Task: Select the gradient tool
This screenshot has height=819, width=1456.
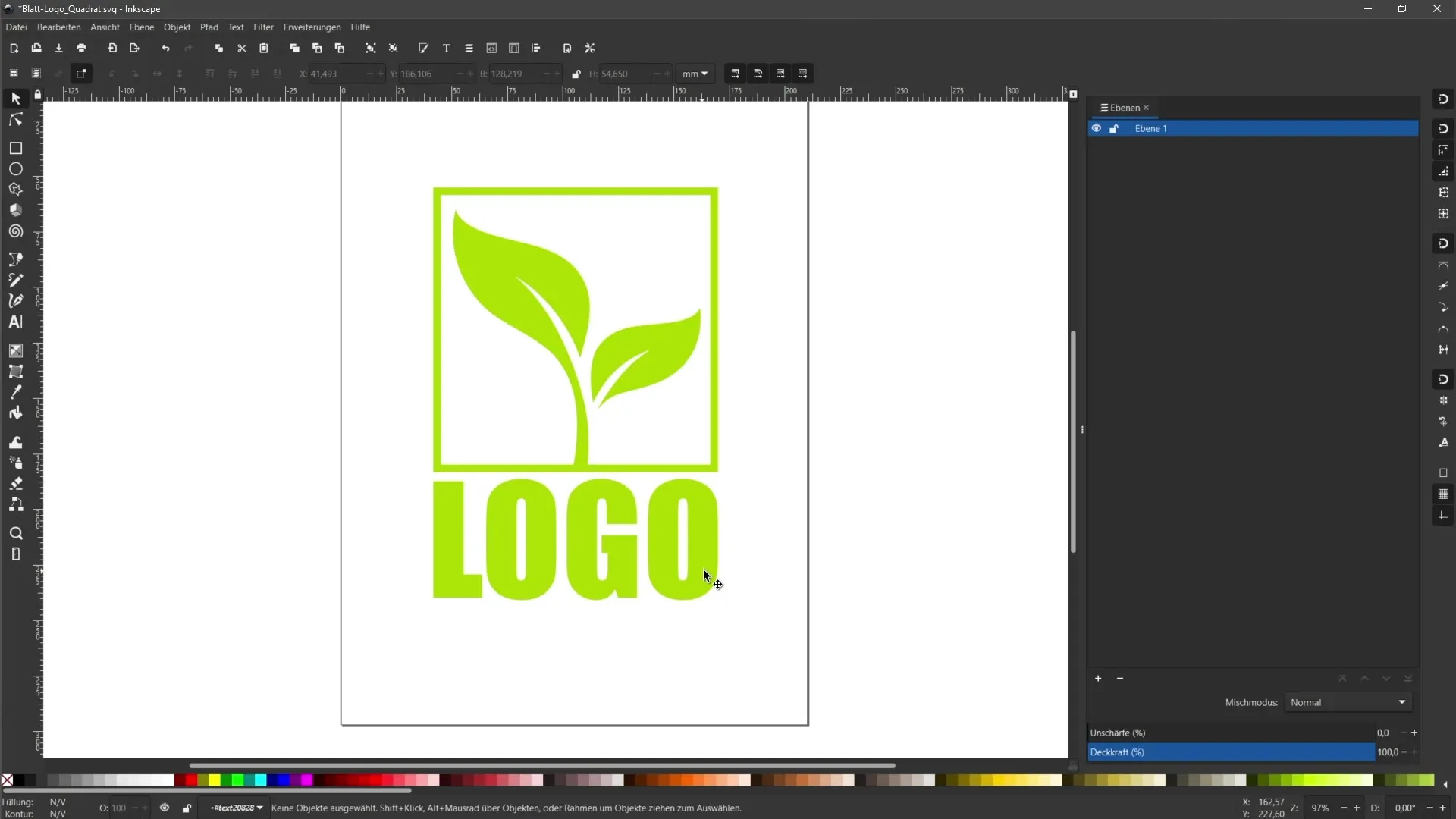Action: 15,350
